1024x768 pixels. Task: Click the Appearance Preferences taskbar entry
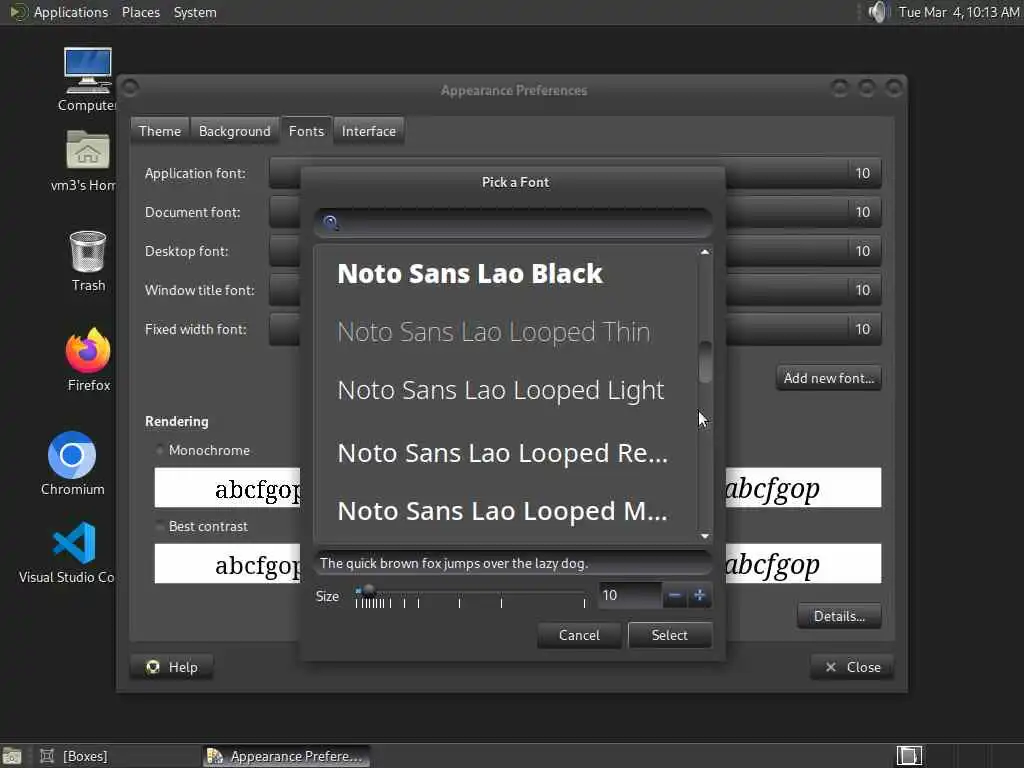286,756
